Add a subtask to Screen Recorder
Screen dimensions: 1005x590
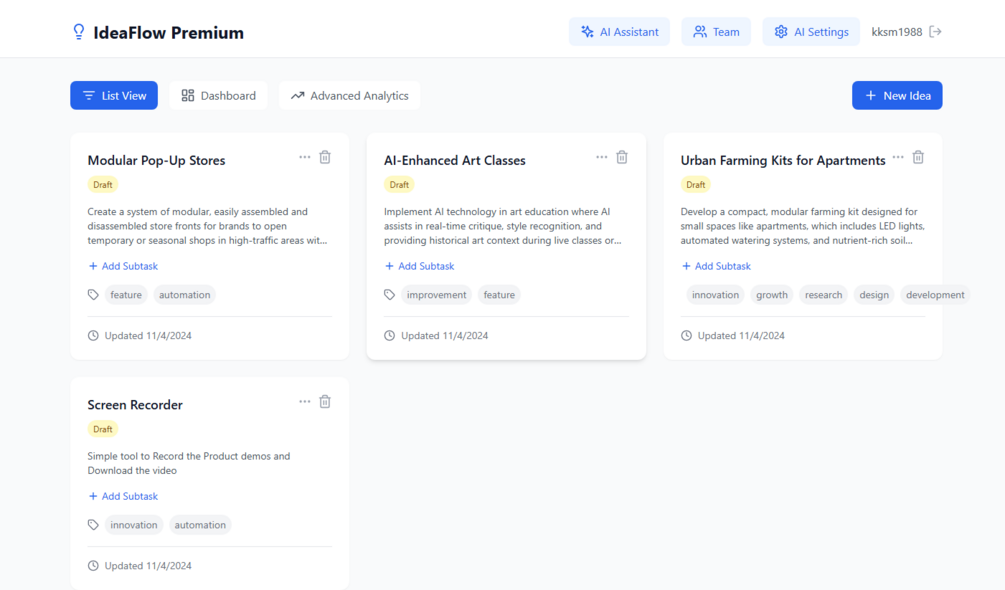pyautogui.click(x=123, y=495)
